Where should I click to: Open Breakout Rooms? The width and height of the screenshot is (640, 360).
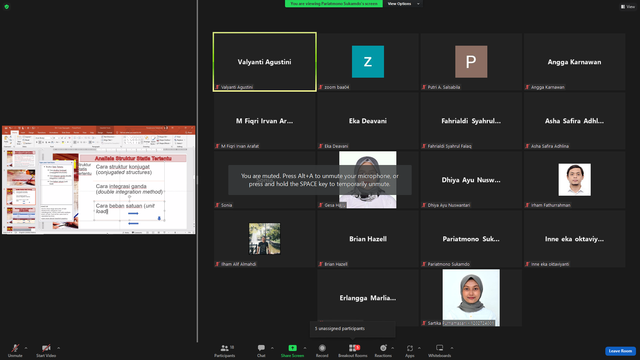pyautogui.click(x=353, y=350)
